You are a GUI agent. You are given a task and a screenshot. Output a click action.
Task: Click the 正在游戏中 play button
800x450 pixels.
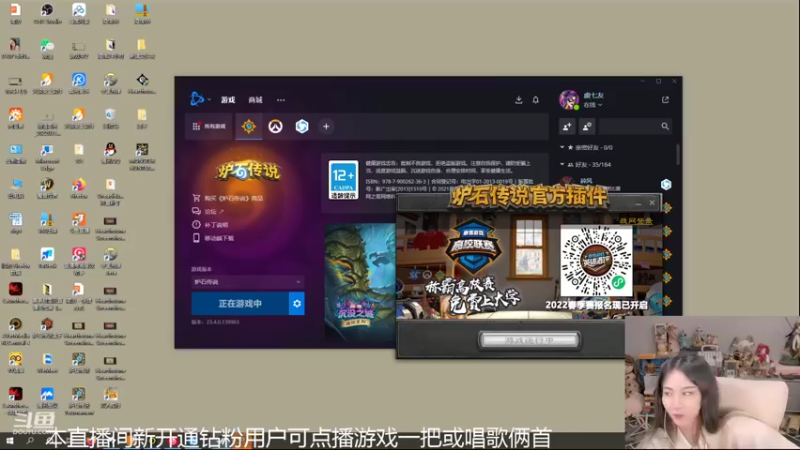click(240, 304)
